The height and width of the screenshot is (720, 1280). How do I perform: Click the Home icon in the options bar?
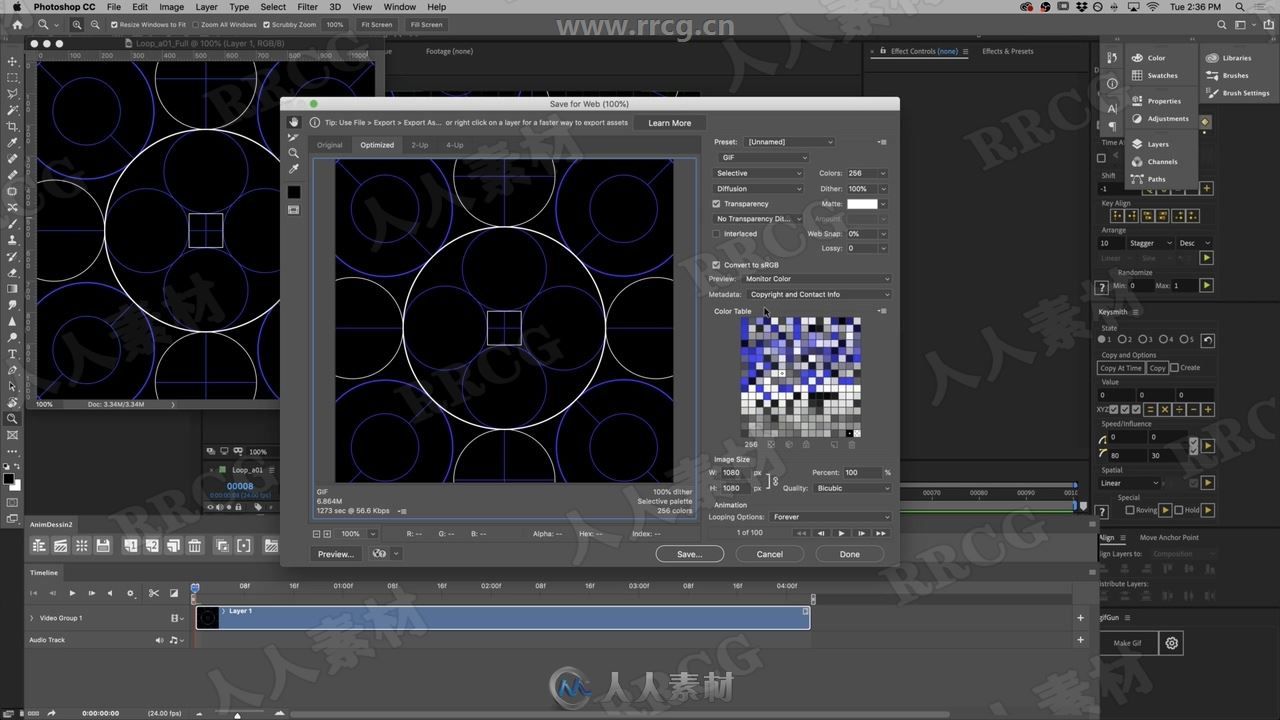(17, 24)
